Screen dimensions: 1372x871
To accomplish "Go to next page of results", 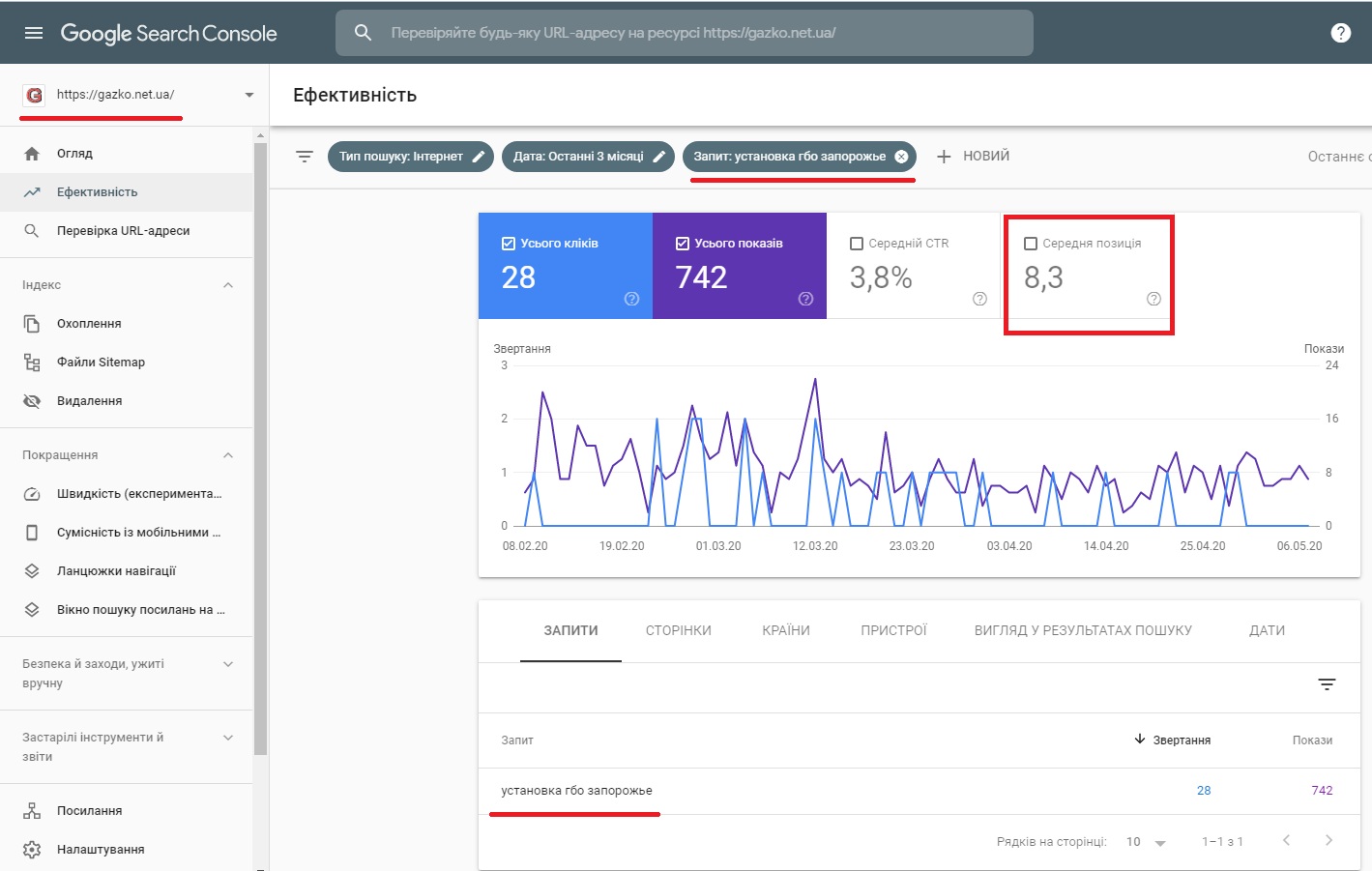I will point(1328,841).
